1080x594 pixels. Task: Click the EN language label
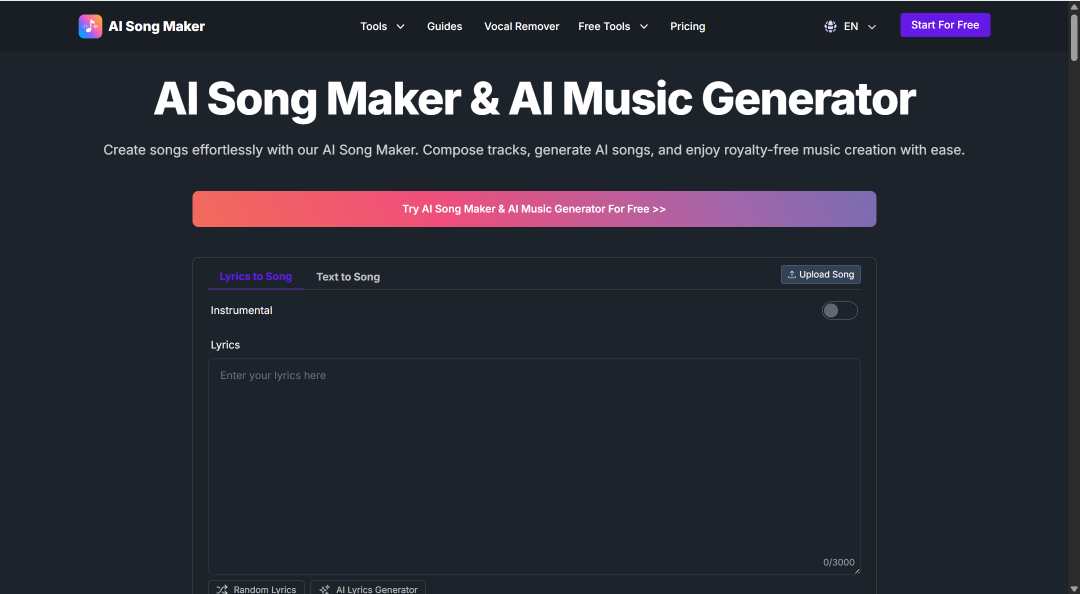point(851,26)
